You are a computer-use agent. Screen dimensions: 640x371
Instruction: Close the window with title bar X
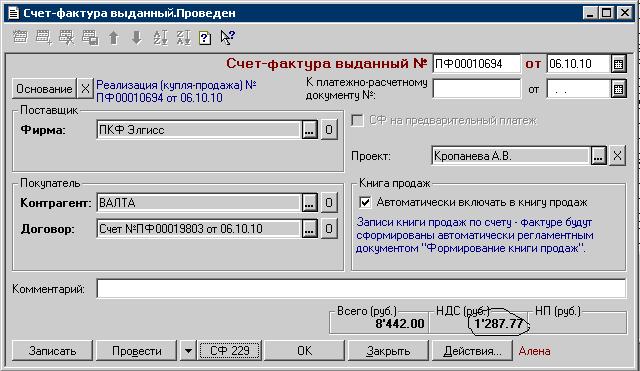click(625, 13)
